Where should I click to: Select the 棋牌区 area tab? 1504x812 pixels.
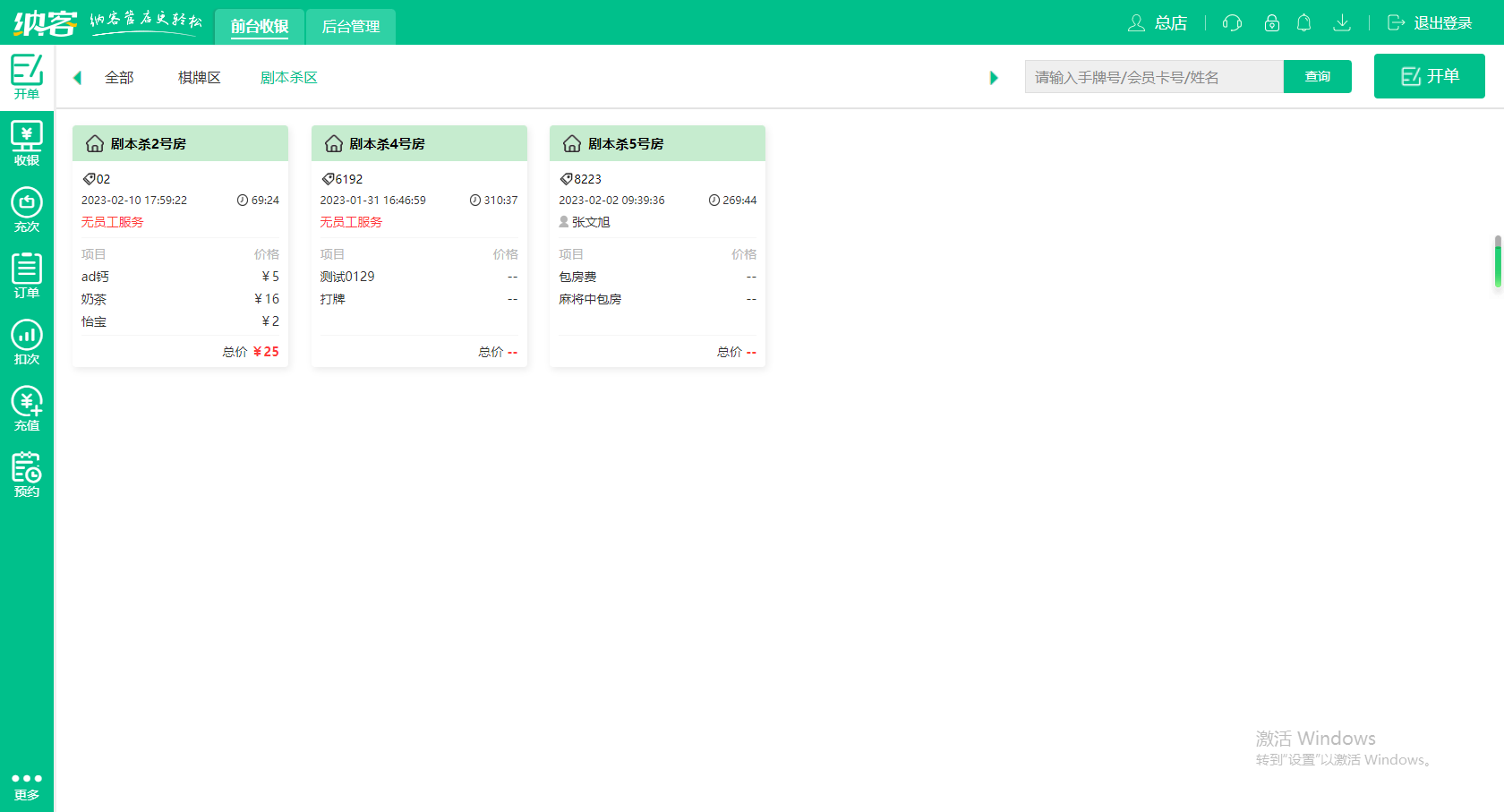pos(200,78)
